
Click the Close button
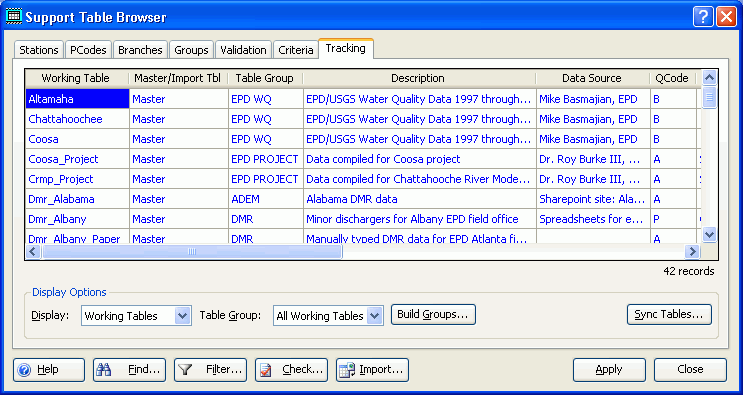[690, 370]
